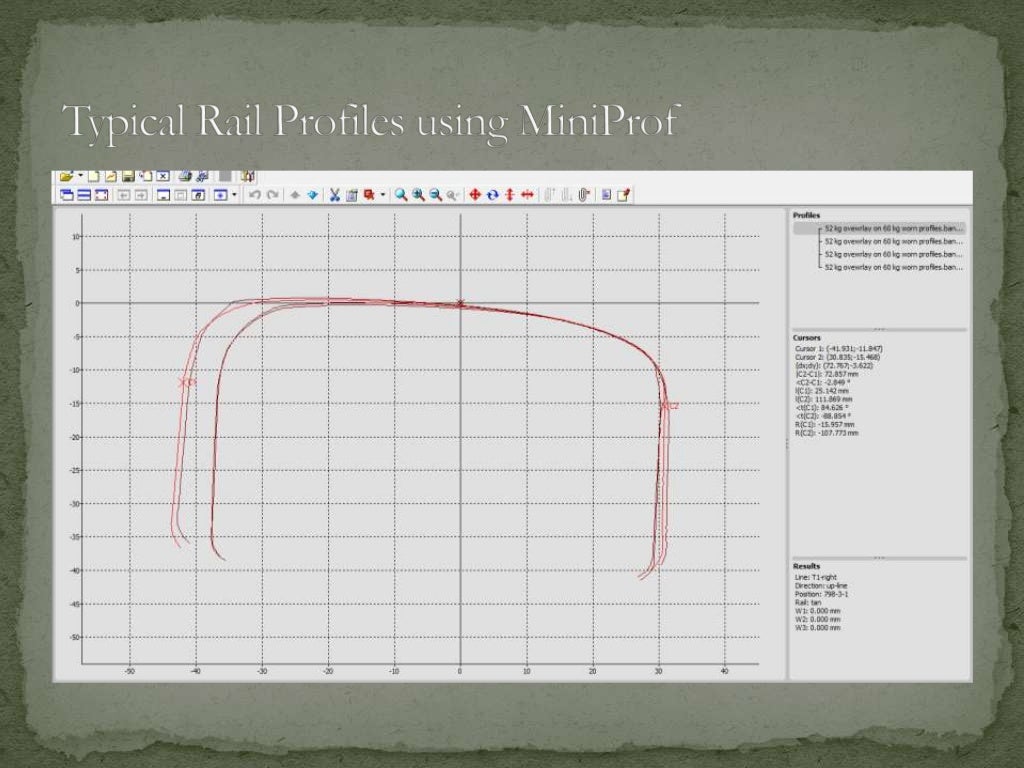Screen dimensions: 1024x768
Task: Select the highlighted first profile in list
Action: coord(878,229)
